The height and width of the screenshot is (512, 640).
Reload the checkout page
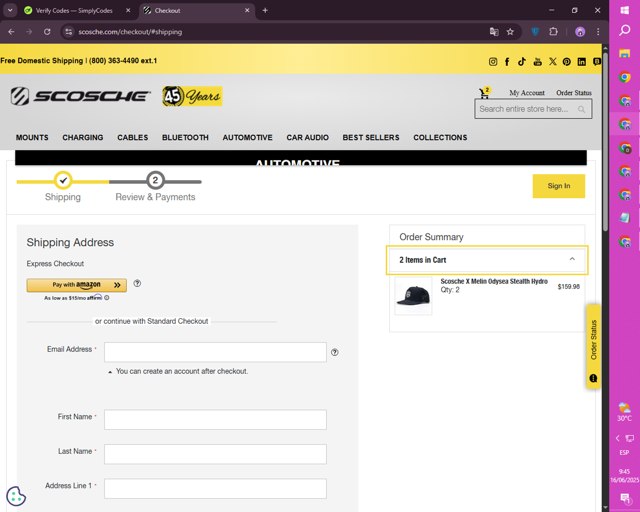pos(47,32)
